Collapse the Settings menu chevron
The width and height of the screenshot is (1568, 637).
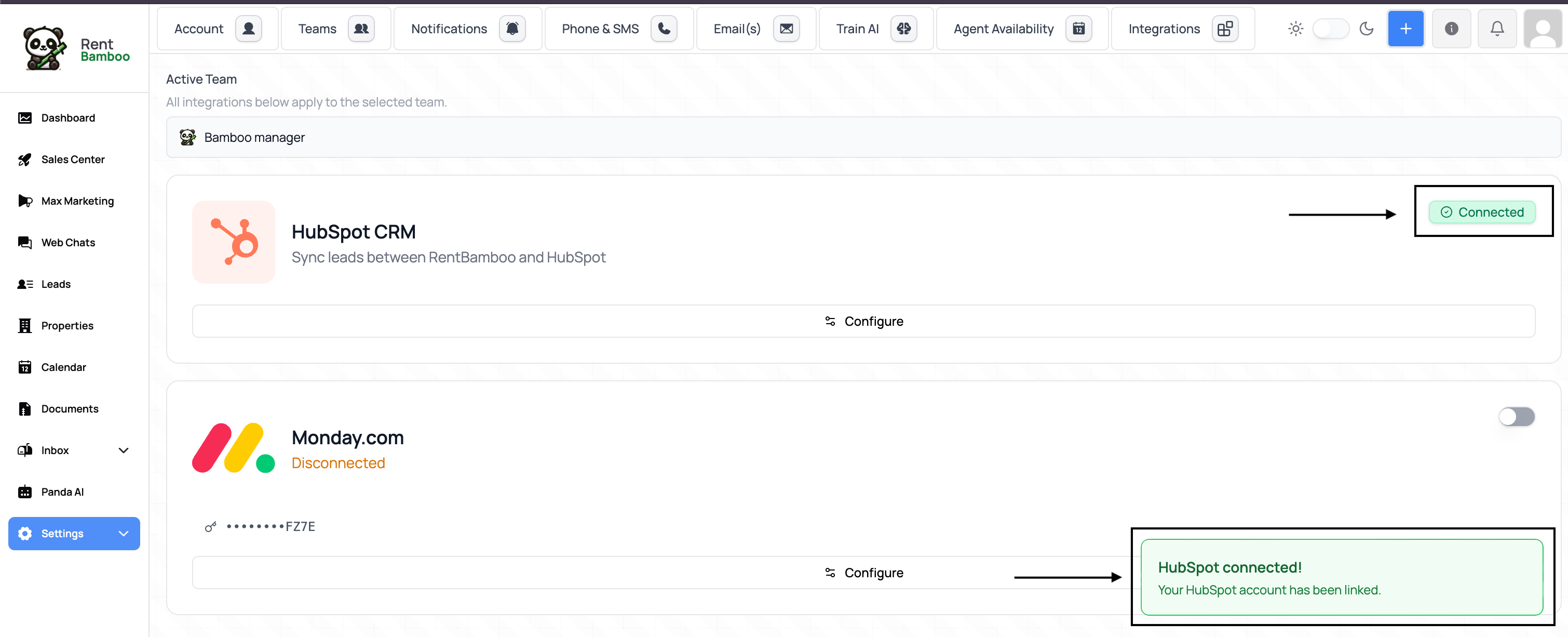click(x=124, y=534)
